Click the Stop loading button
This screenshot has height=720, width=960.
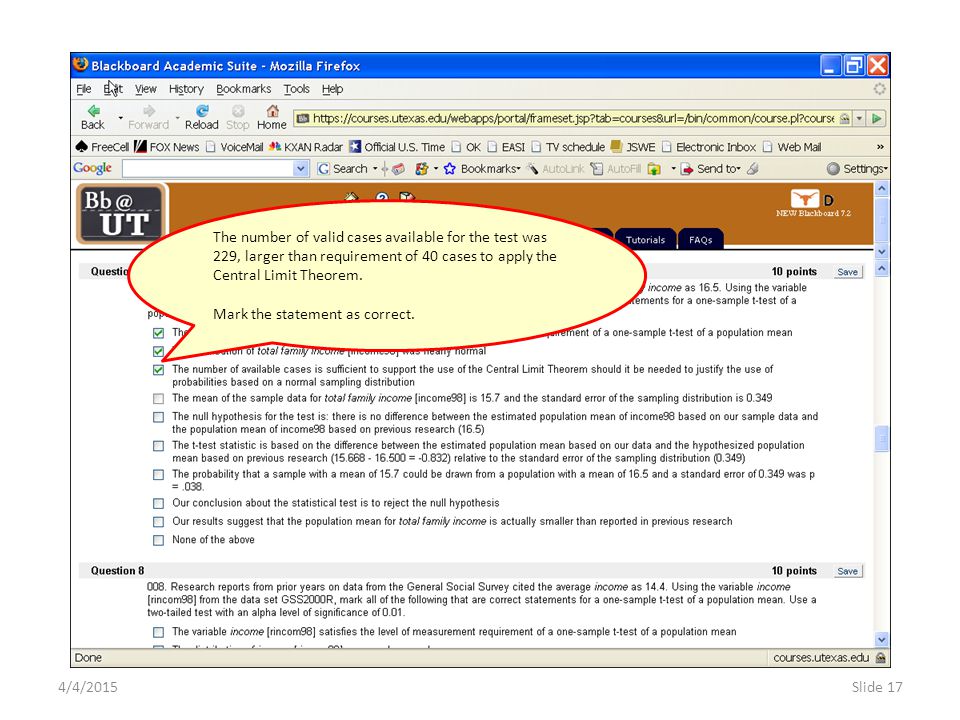pyautogui.click(x=238, y=117)
